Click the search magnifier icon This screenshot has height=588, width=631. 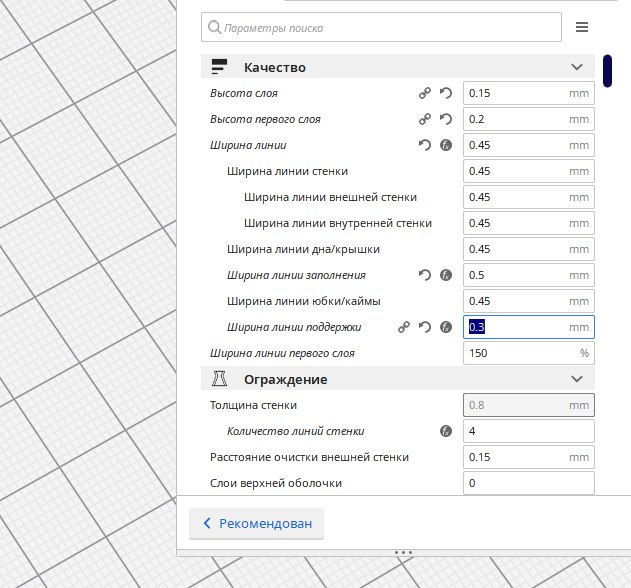pyautogui.click(x=214, y=27)
